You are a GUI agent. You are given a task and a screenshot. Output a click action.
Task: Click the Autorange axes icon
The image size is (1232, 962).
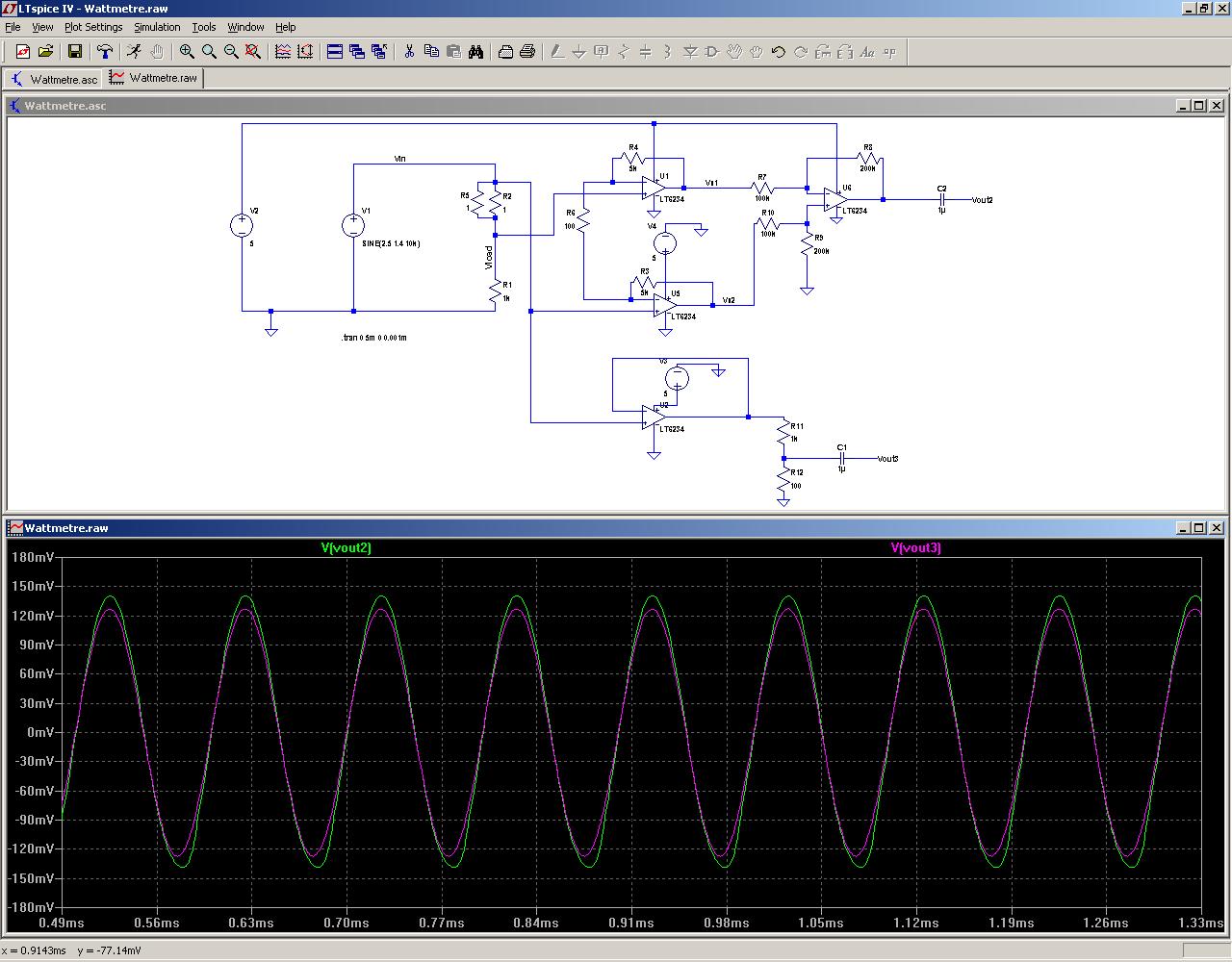point(305,52)
